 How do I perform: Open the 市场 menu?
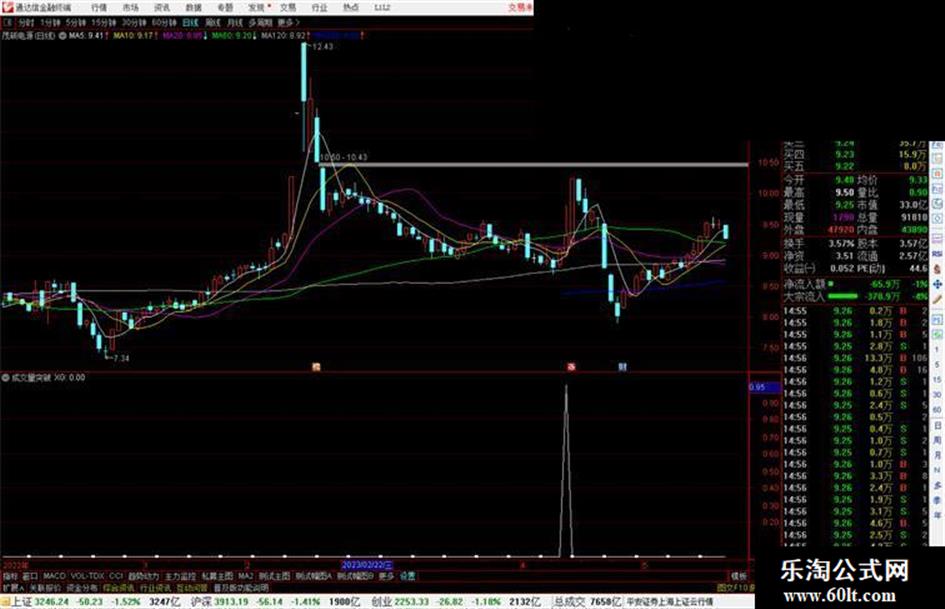point(130,8)
